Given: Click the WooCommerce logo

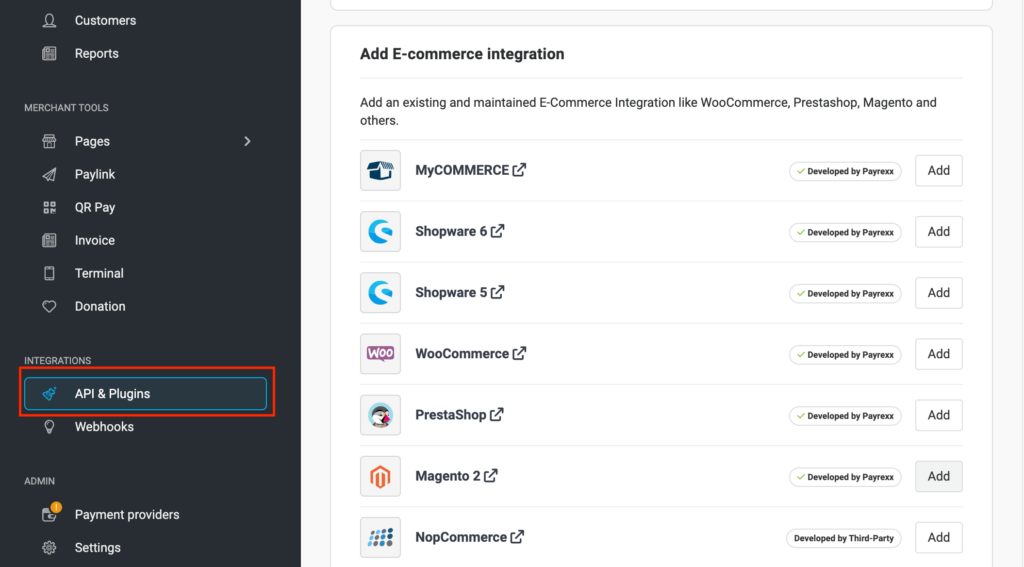Looking at the screenshot, I should click(x=380, y=354).
